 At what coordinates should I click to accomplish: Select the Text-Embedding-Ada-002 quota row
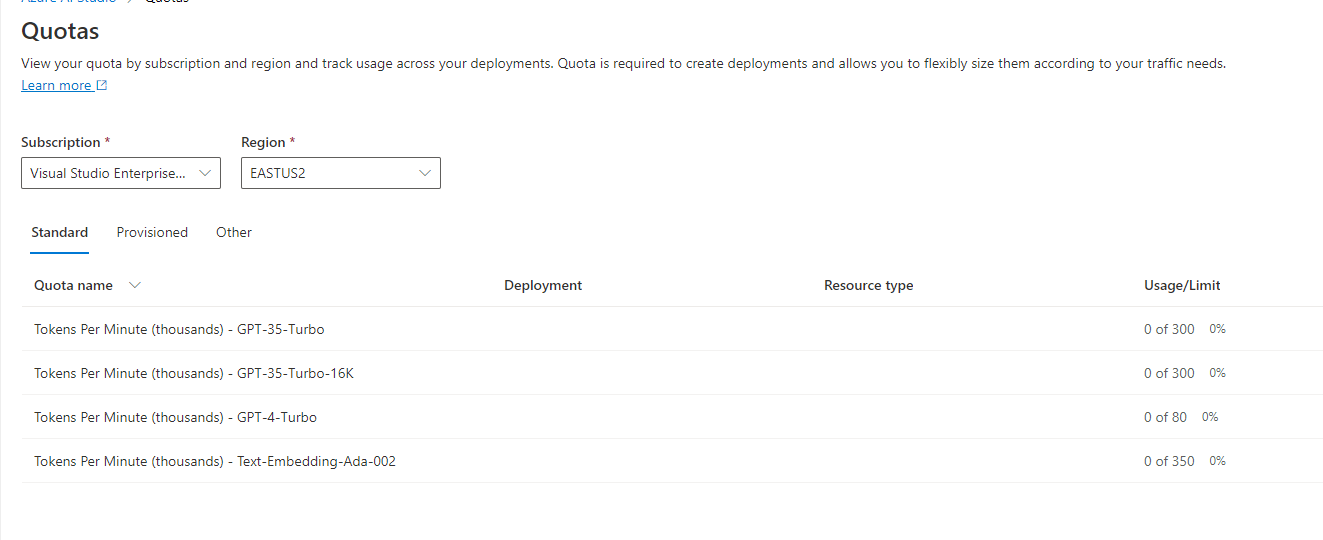click(x=672, y=461)
